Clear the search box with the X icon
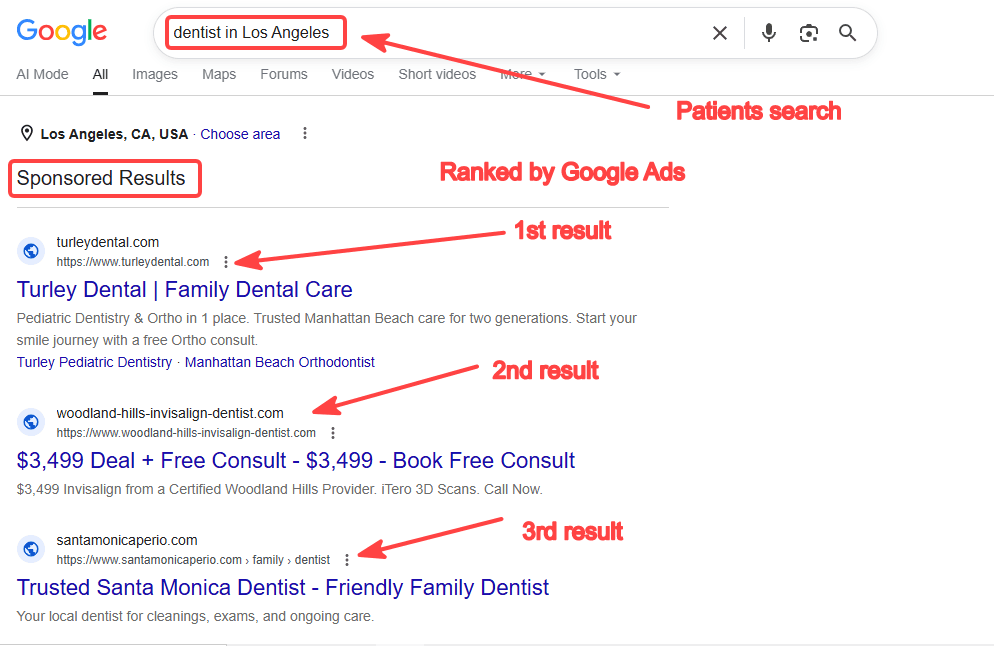This screenshot has height=646, width=994. (720, 33)
